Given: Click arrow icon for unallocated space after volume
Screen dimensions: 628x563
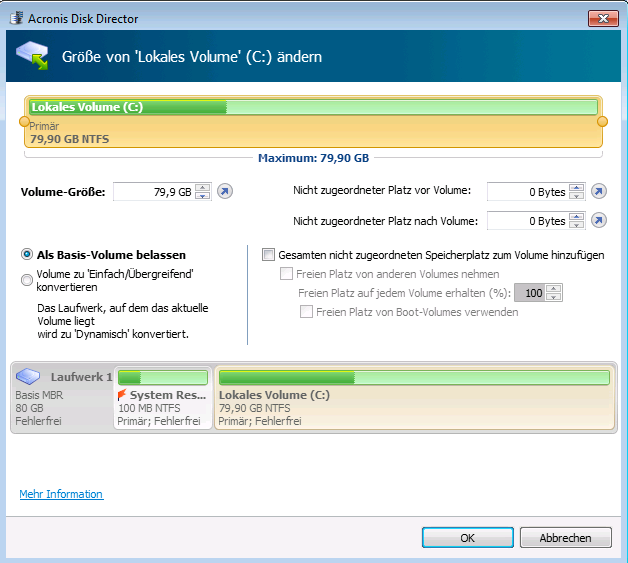Looking at the screenshot, I should [x=599, y=220].
